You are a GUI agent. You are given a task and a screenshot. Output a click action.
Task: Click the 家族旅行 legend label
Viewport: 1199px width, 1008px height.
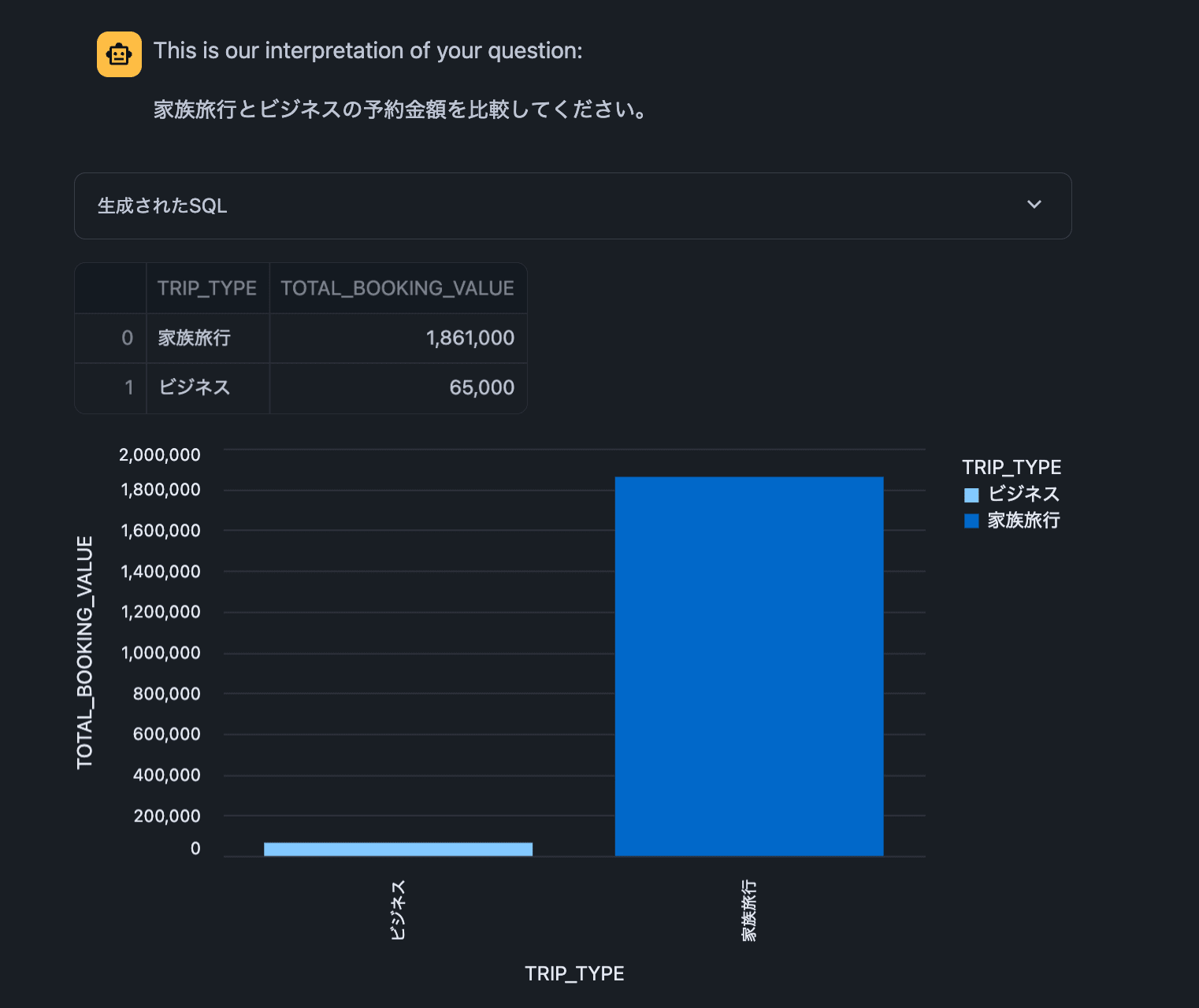[1023, 520]
